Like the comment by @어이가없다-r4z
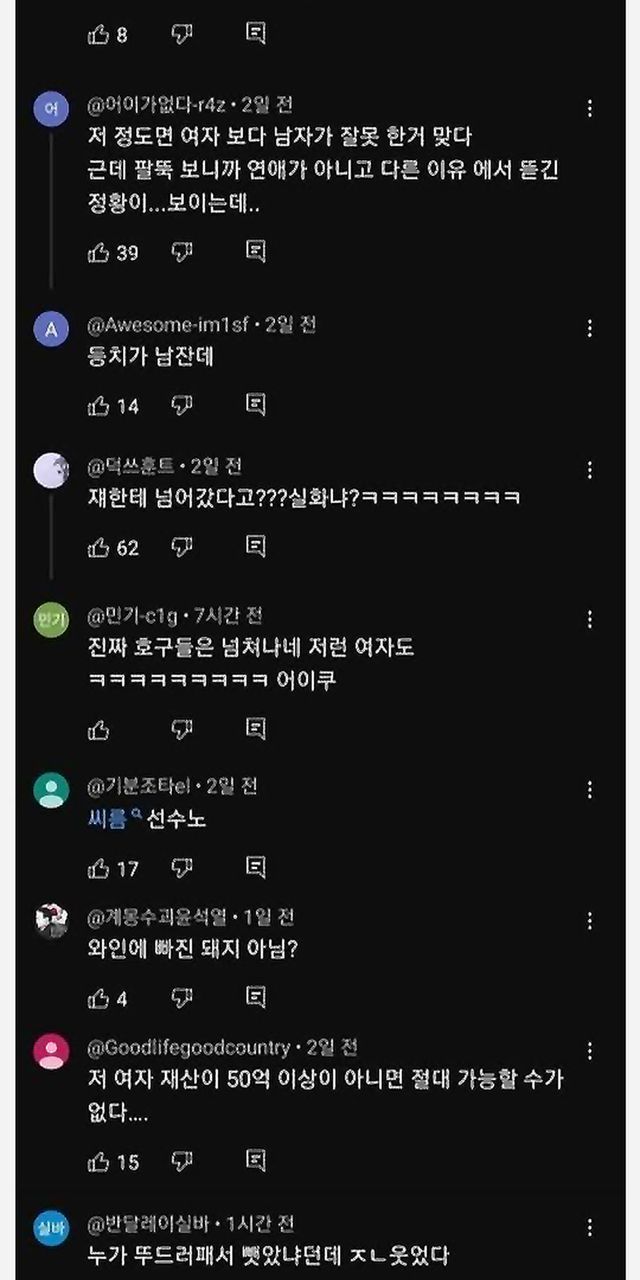 coord(99,252)
